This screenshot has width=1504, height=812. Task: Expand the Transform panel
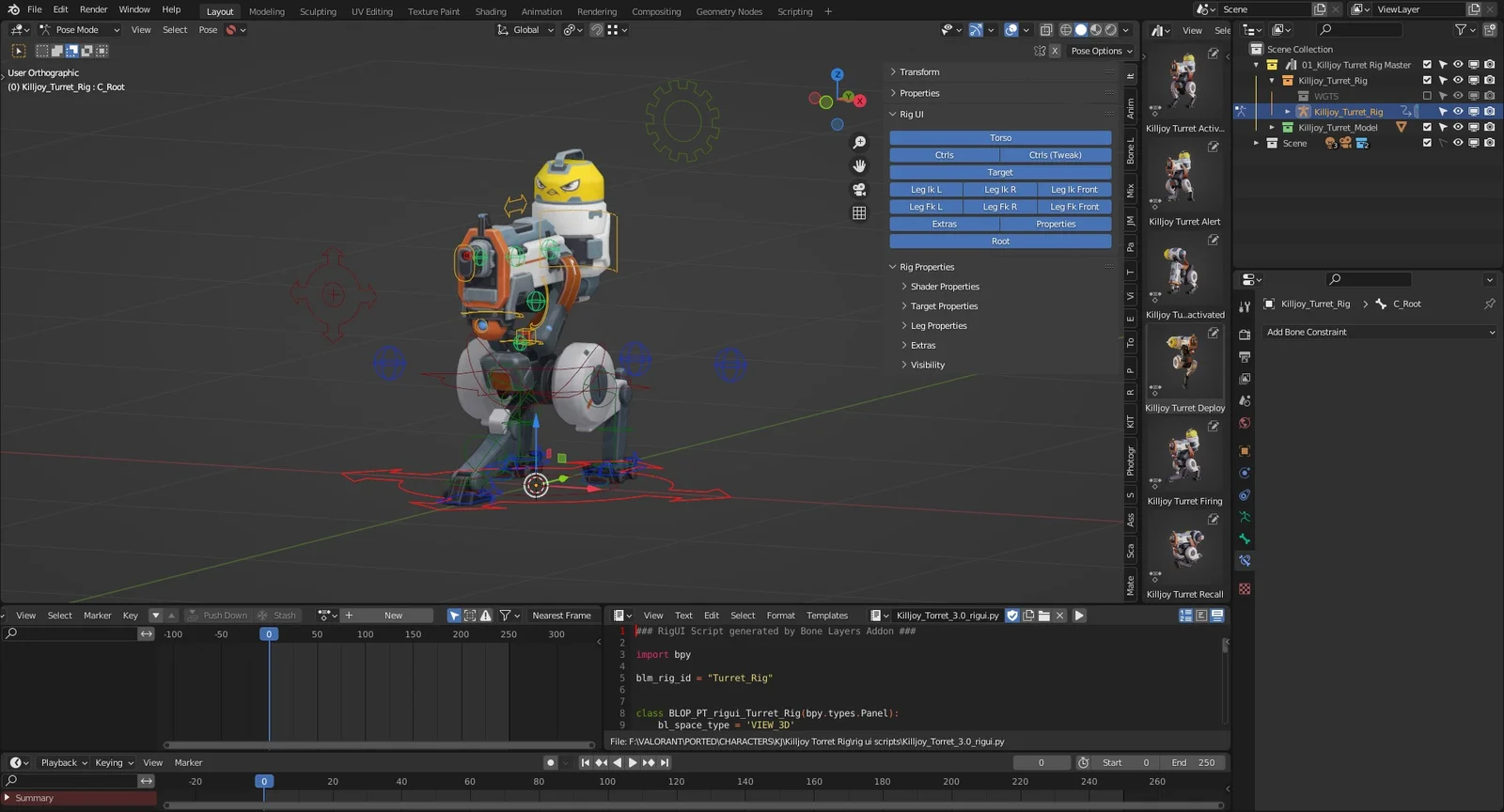click(x=919, y=72)
